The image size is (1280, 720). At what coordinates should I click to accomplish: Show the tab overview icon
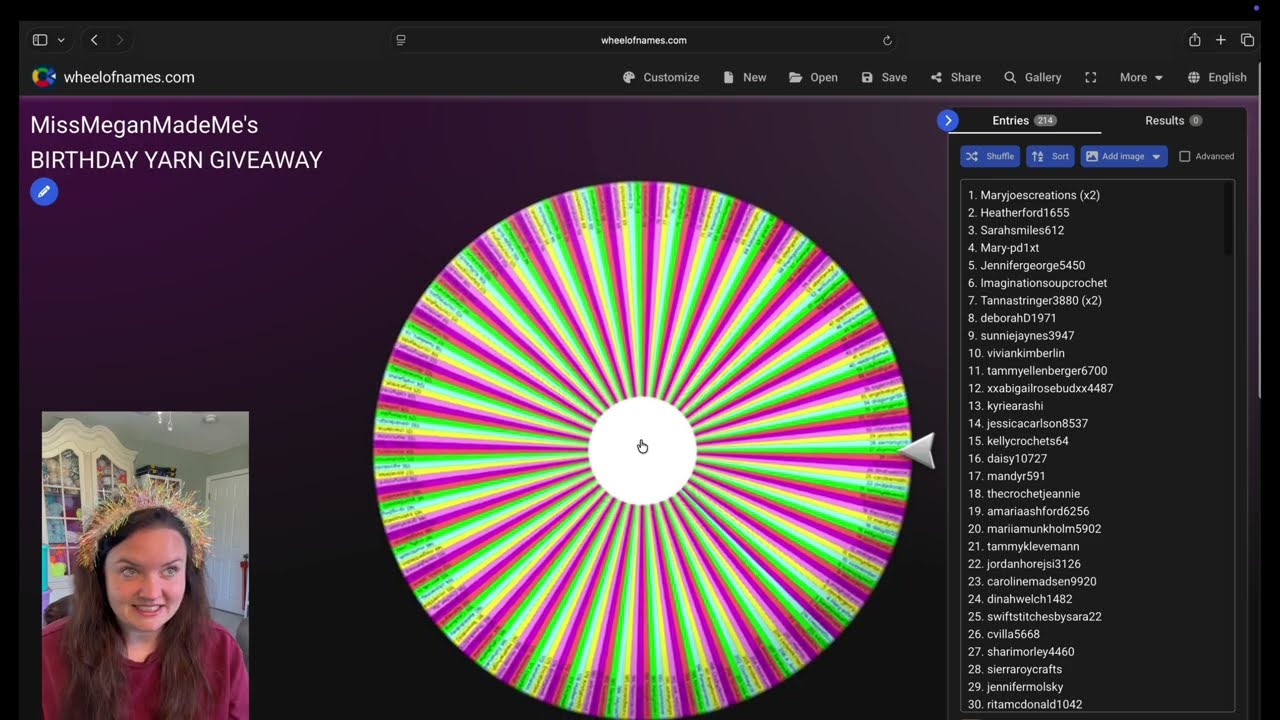(x=1247, y=40)
